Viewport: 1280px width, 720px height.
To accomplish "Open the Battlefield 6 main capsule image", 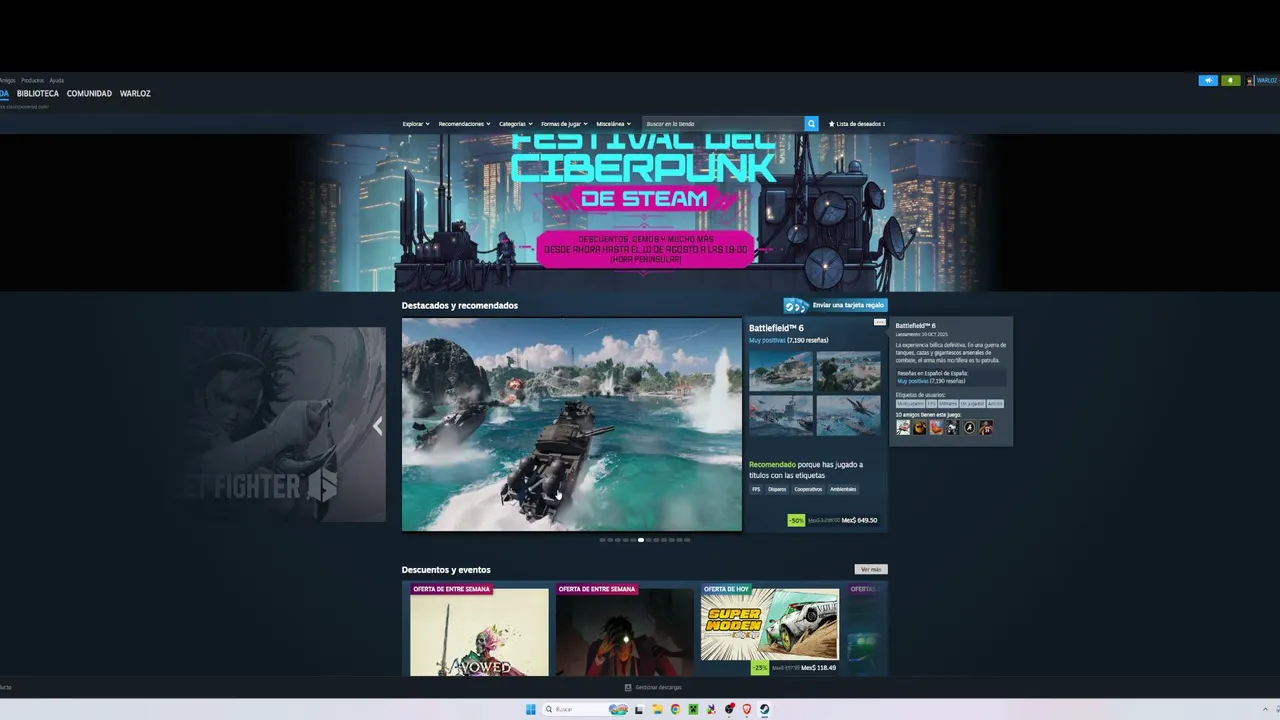I will [x=572, y=424].
